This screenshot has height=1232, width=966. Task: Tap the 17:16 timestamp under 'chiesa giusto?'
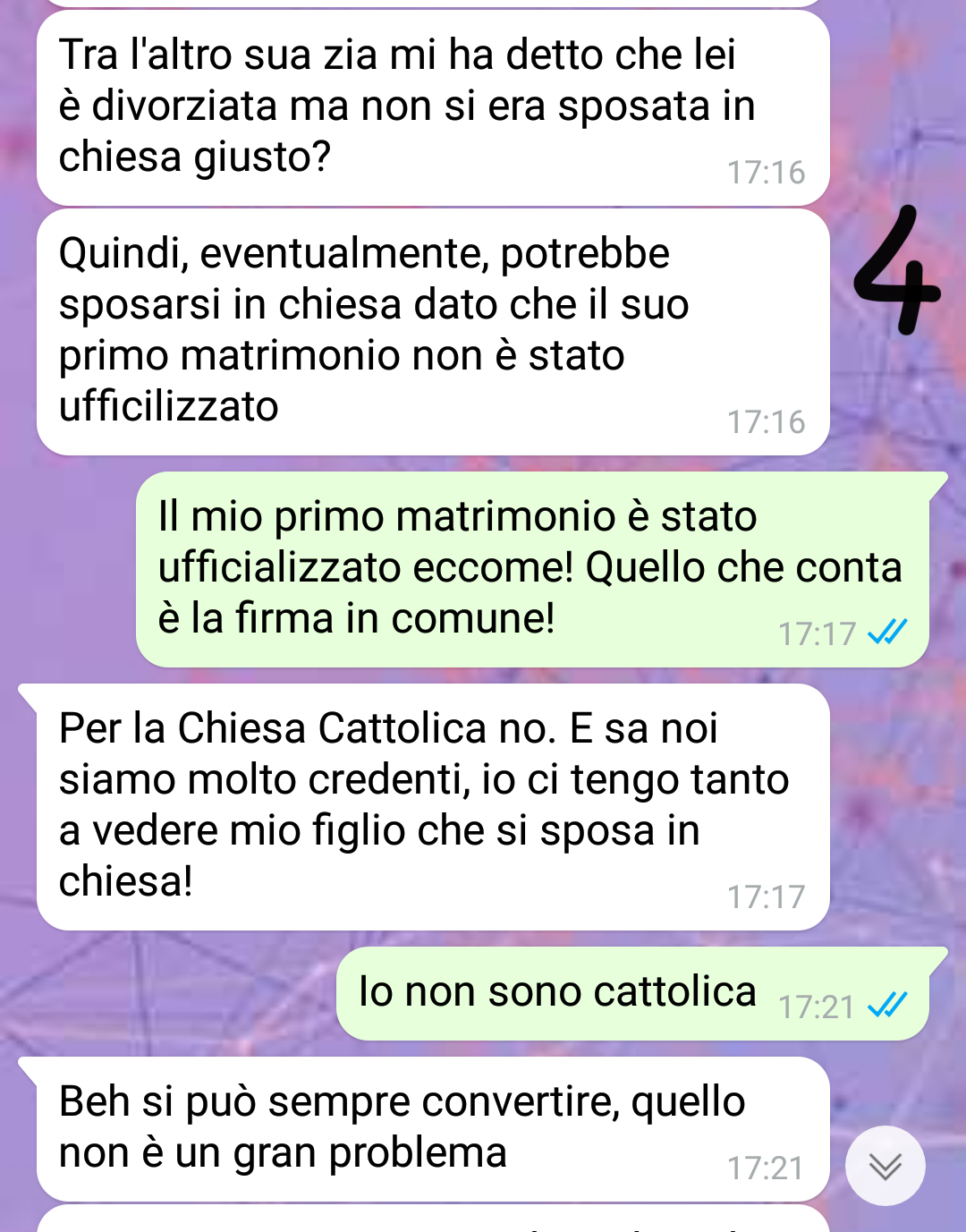click(766, 172)
